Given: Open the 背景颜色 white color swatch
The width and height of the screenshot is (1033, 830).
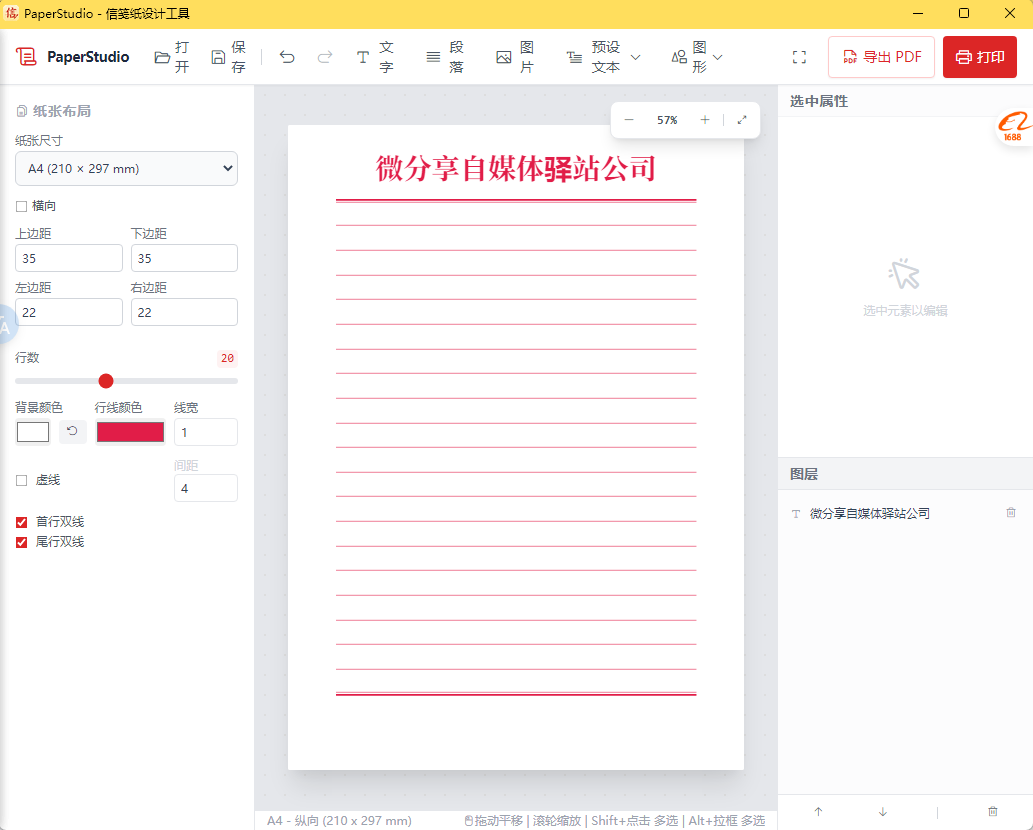Looking at the screenshot, I should coord(33,432).
